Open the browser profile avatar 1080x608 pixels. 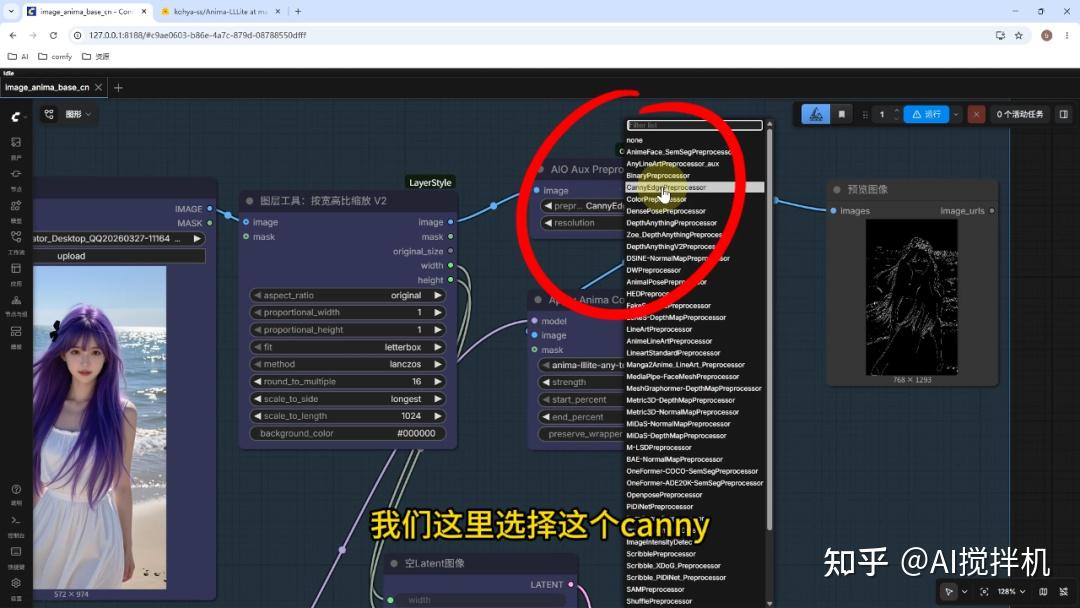1046,35
